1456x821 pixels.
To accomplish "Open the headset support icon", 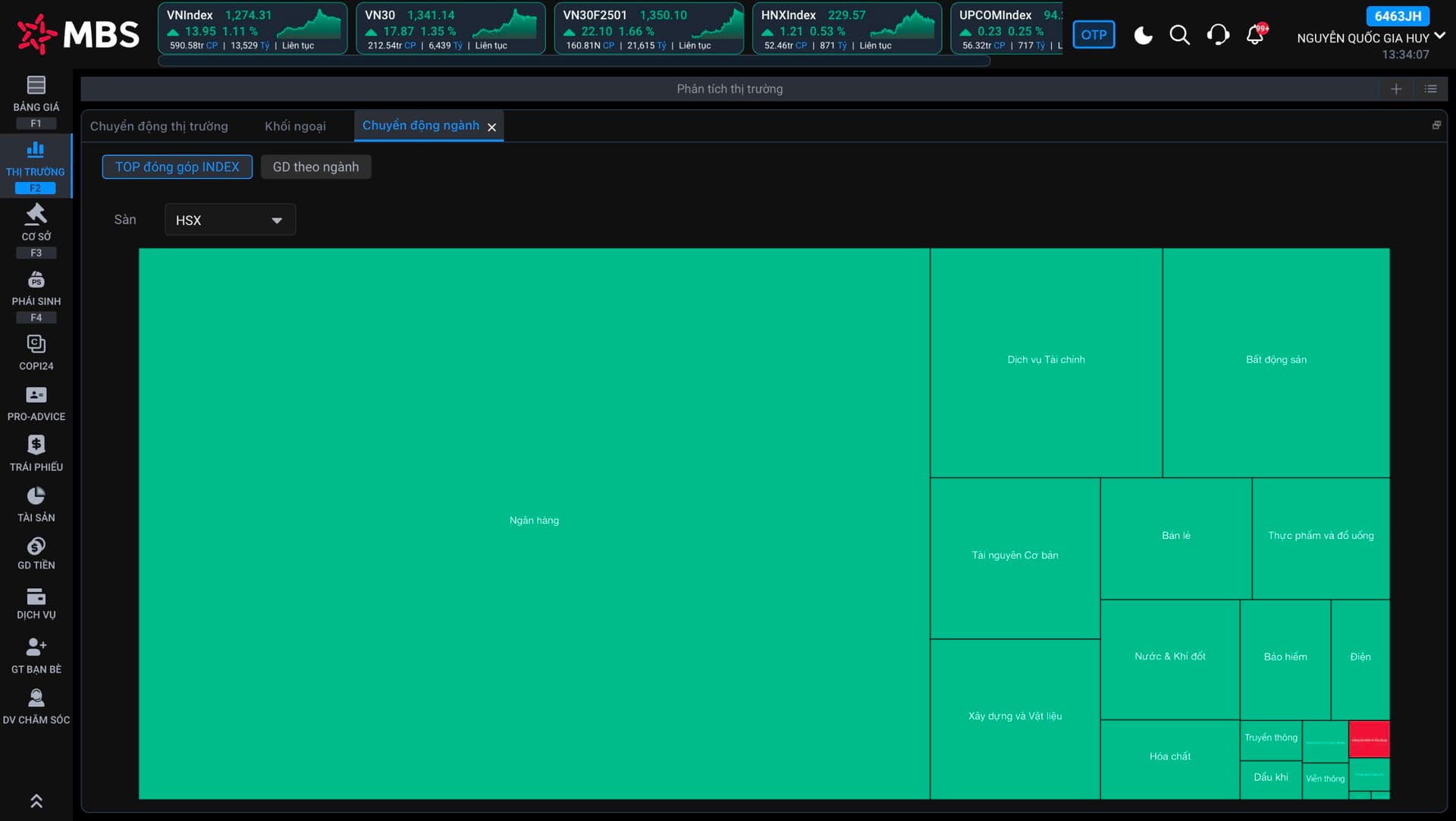I will click(x=1218, y=35).
